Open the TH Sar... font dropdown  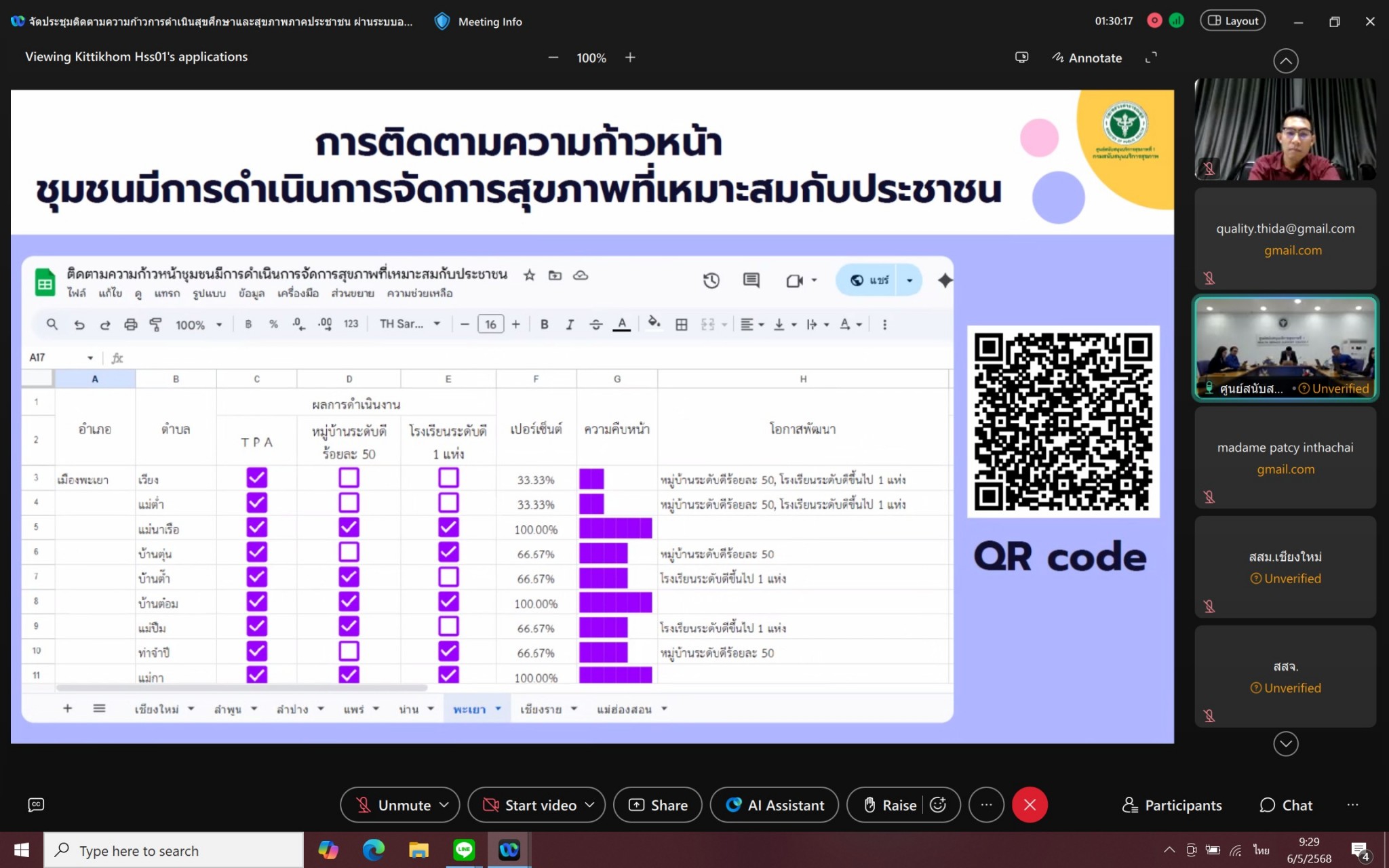click(x=410, y=324)
